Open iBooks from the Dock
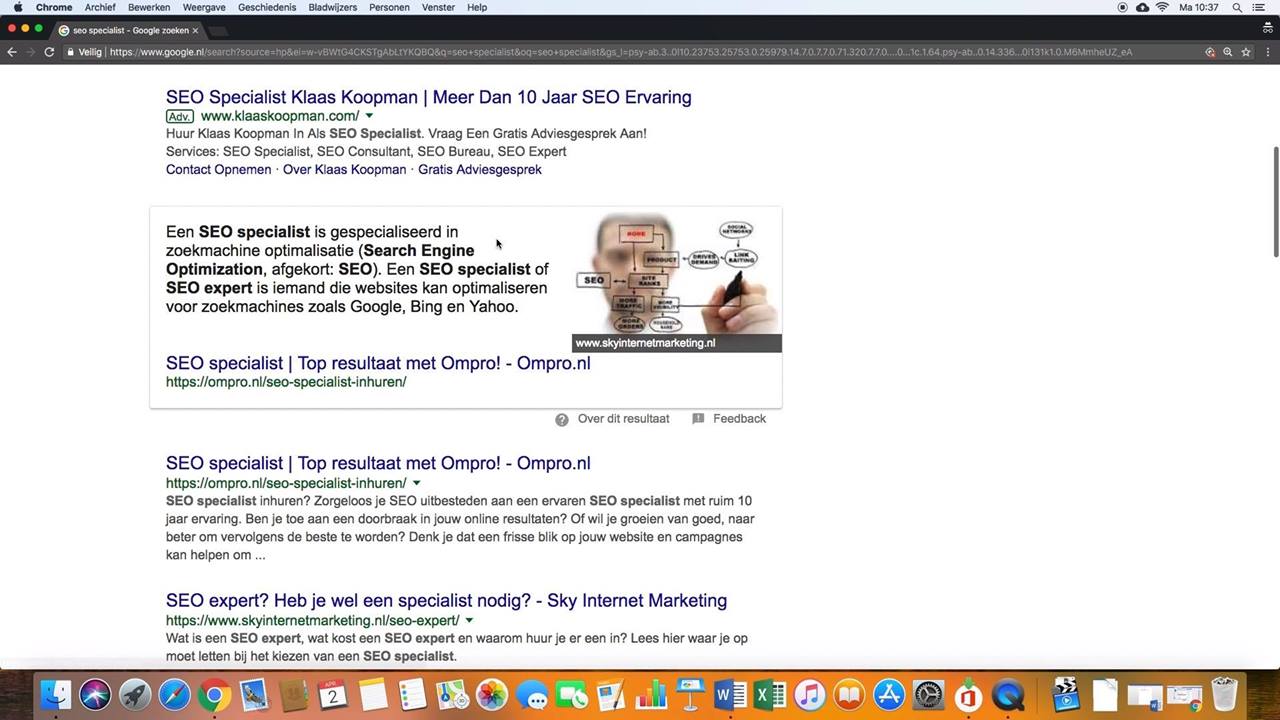Screen dimensions: 1280x720 pos(849,694)
